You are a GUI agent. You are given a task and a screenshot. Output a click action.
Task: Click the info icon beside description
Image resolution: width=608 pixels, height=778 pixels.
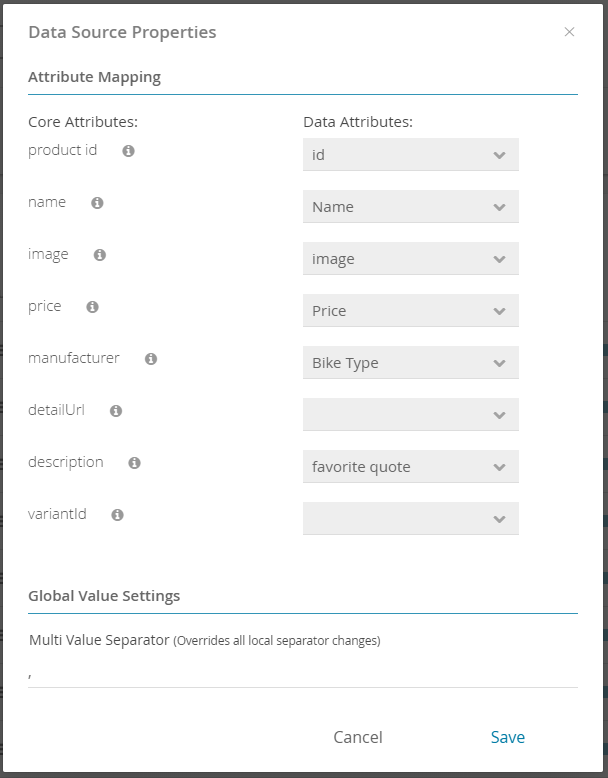(x=135, y=463)
